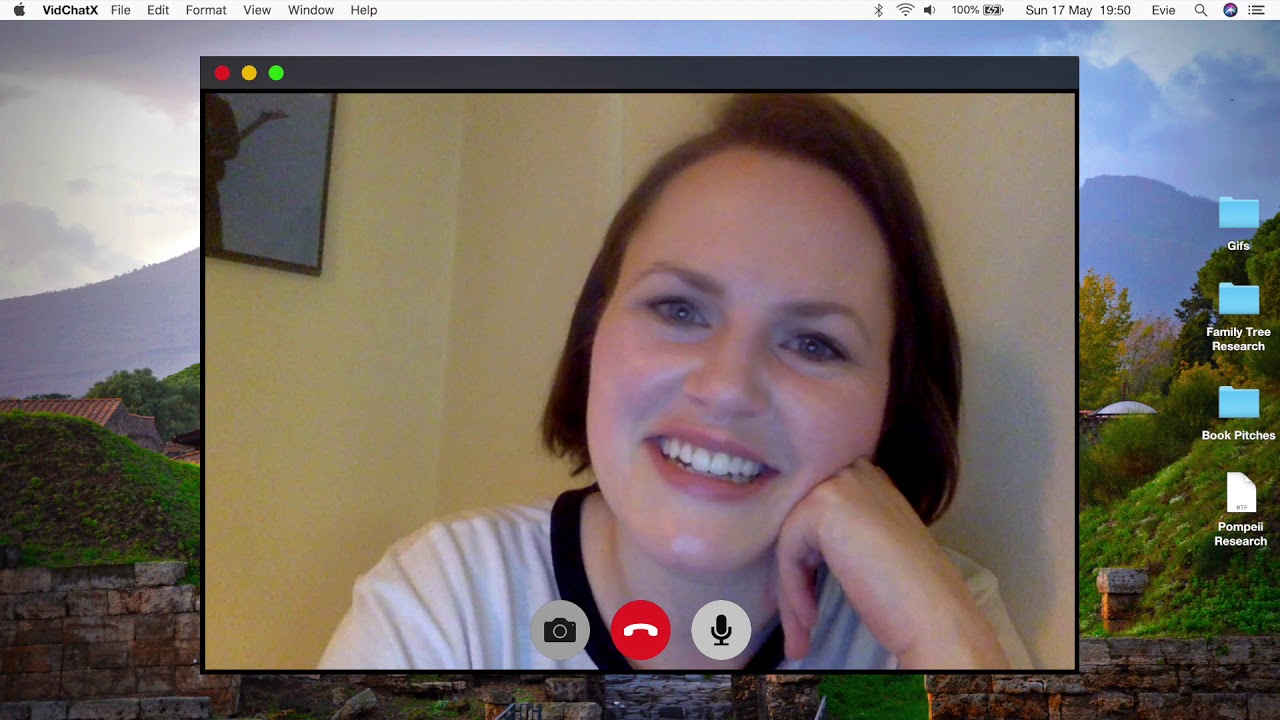
Task: Open Notification Center list icon
Action: (x=1257, y=10)
